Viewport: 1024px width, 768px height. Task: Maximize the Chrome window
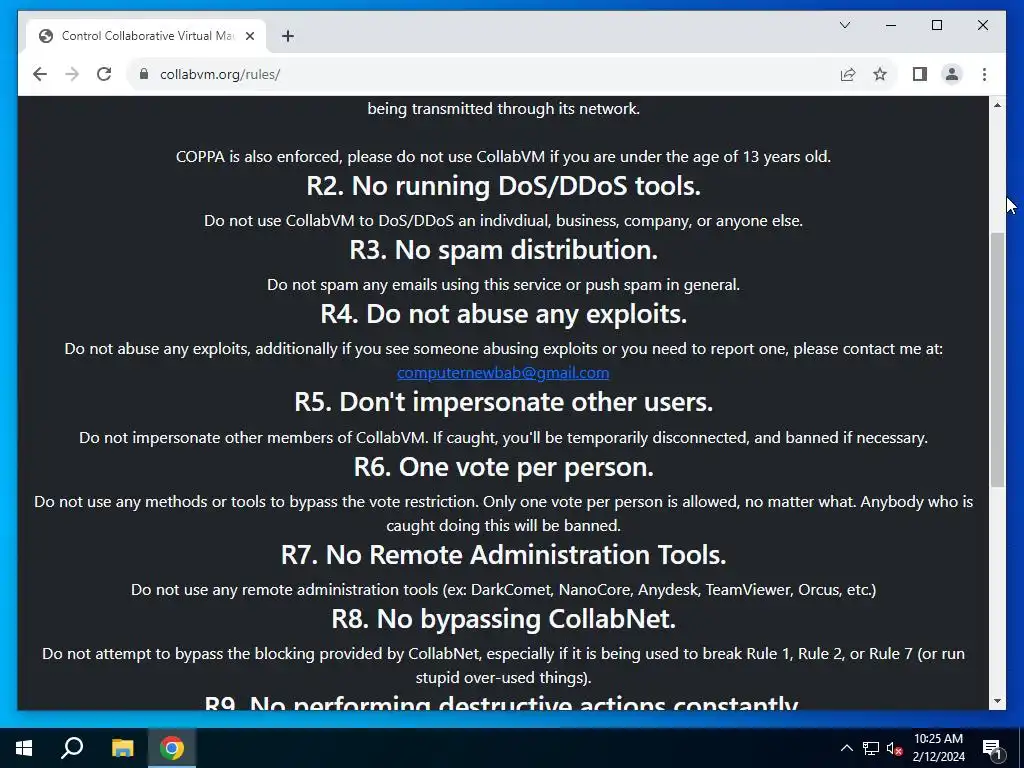[936, 25]
